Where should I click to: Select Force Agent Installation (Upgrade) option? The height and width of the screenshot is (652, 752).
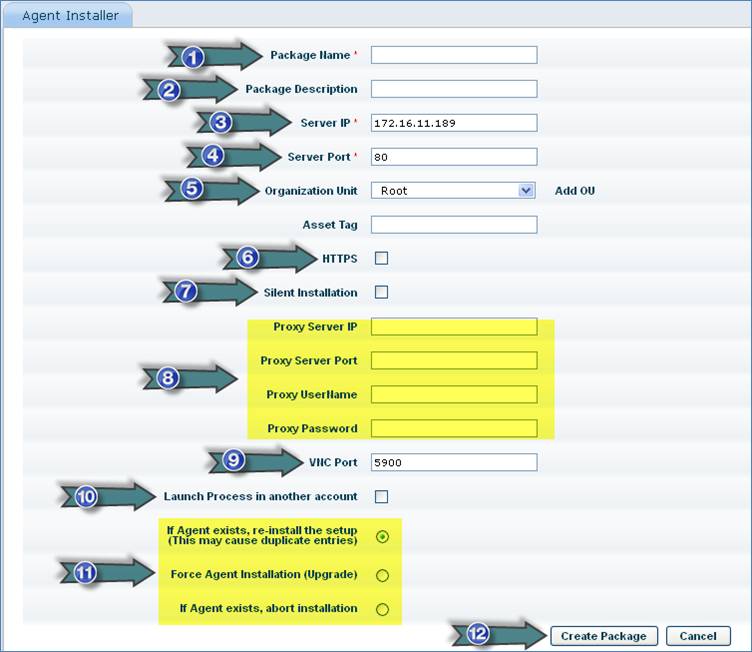[x=382, y=575]
